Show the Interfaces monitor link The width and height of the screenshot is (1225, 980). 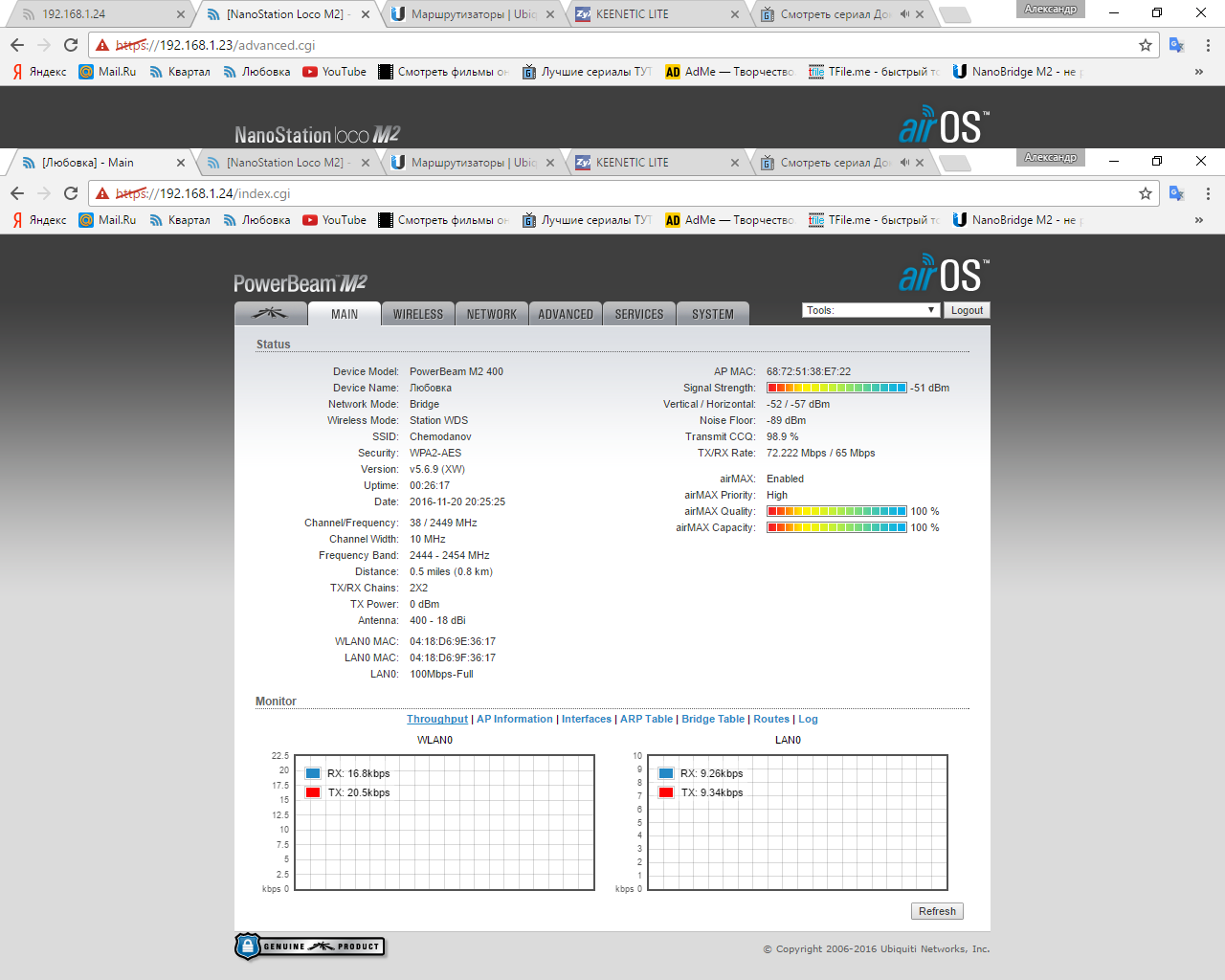point(587,719)
